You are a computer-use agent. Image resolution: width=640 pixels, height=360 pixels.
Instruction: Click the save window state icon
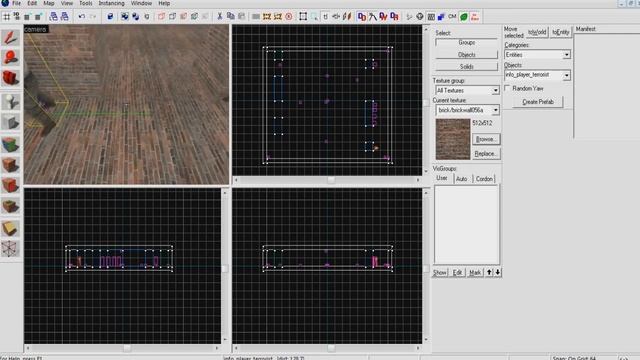coord(64,17)
